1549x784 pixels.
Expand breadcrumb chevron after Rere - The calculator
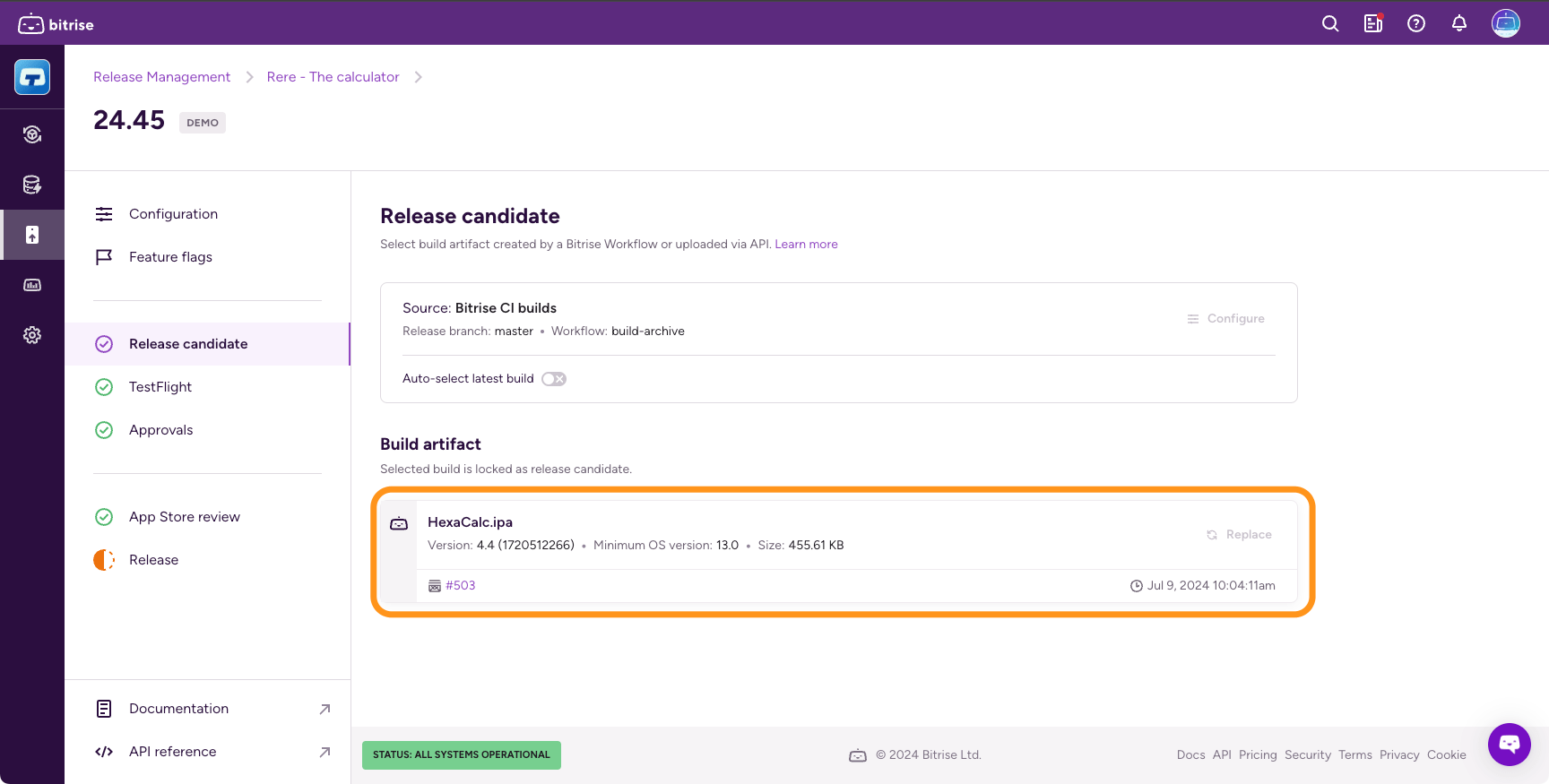coord(418,77)
